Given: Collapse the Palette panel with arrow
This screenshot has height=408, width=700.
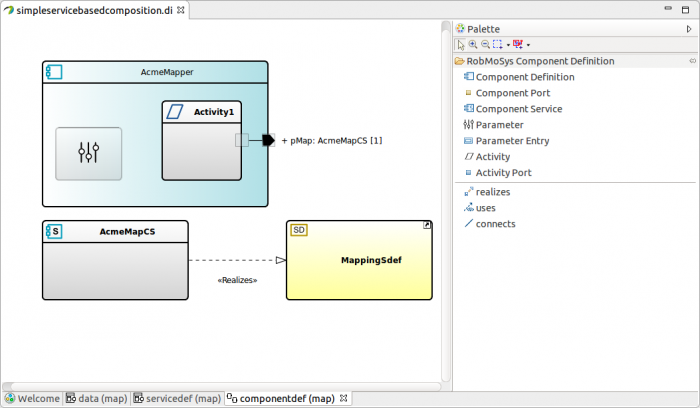Looking at the screenshot, I should [688, 29].
